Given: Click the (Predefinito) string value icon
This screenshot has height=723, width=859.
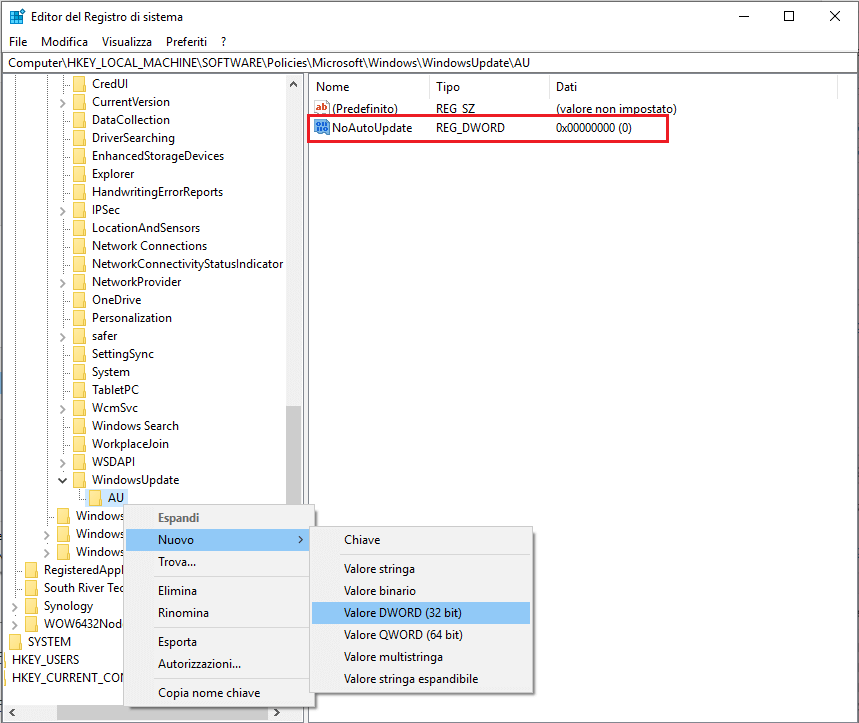Looking at the screenshot, I should pos(322,108).
